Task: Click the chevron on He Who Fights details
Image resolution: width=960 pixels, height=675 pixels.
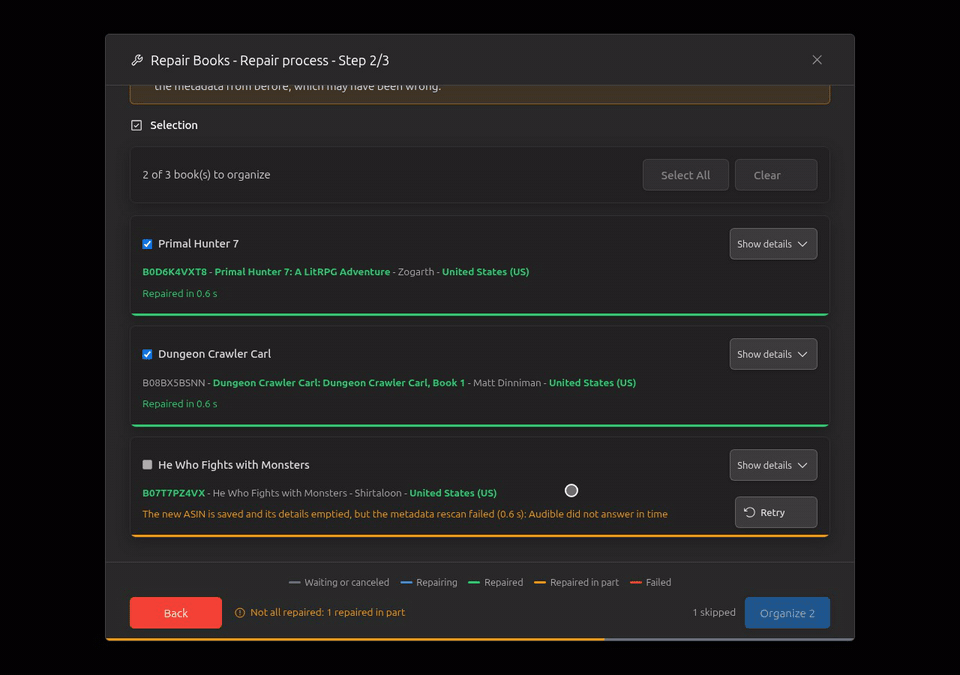Action: [803, 465]
